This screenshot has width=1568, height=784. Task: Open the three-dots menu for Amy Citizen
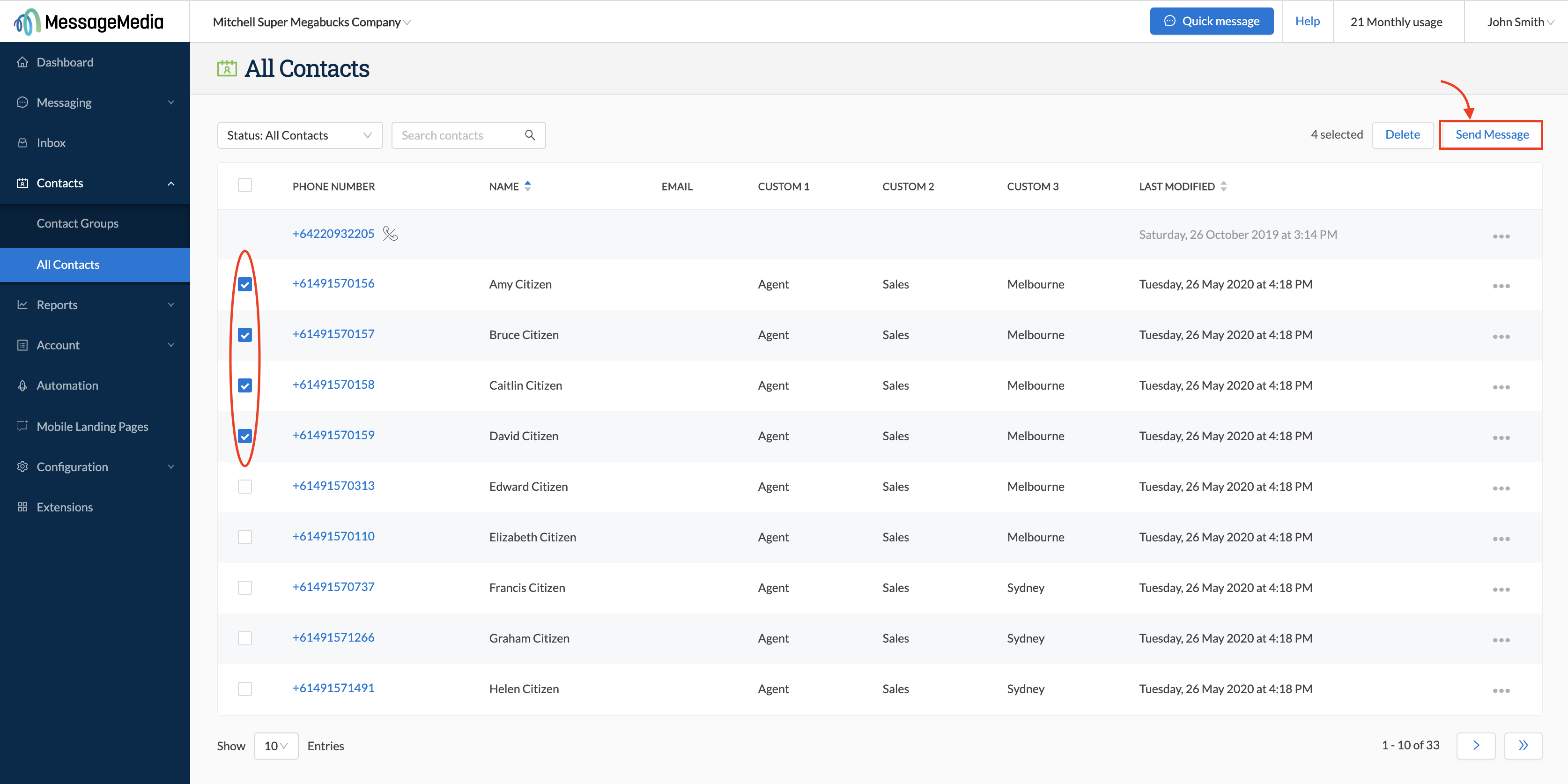[x=1501, y=286]
